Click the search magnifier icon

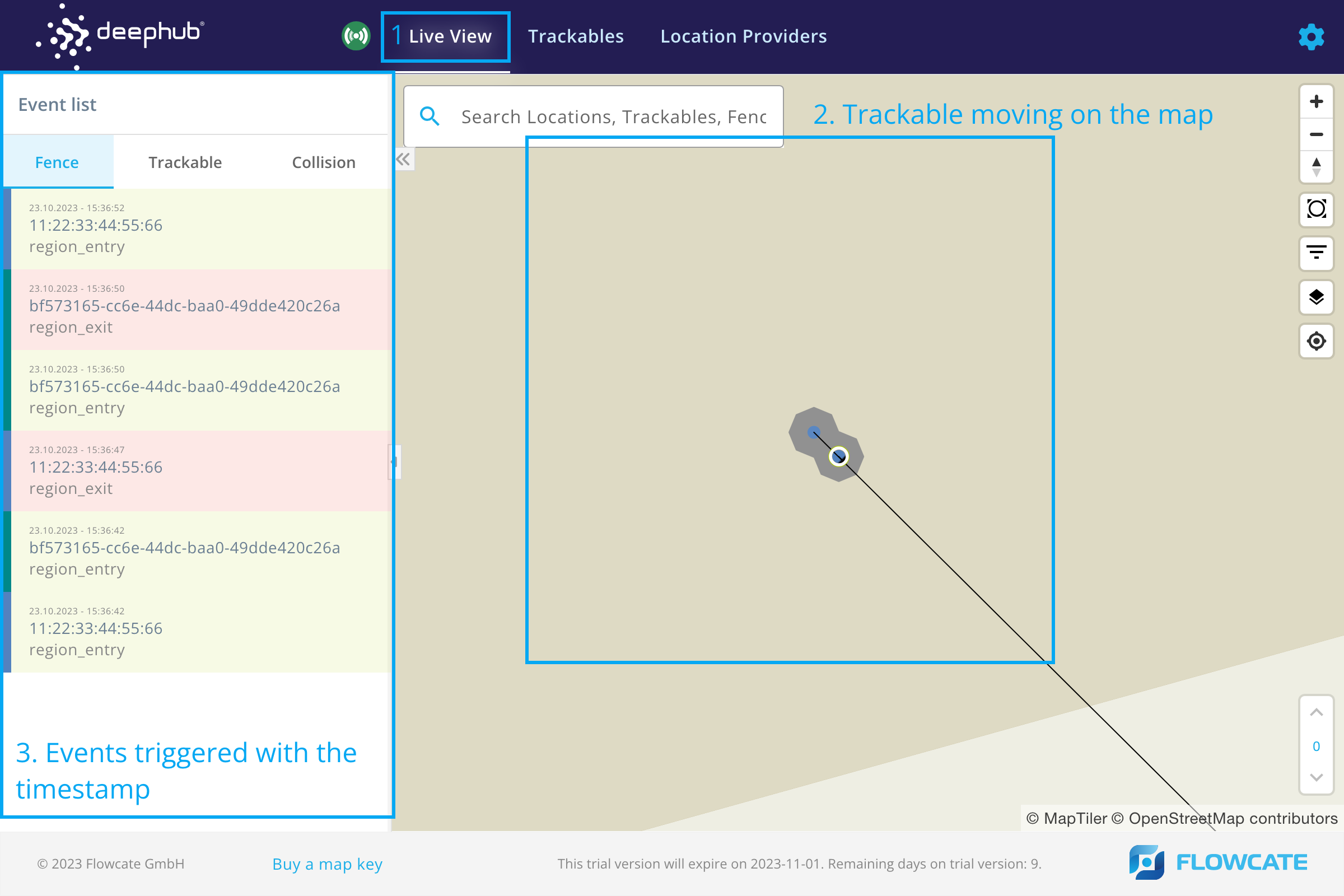[x=430, y=116]
